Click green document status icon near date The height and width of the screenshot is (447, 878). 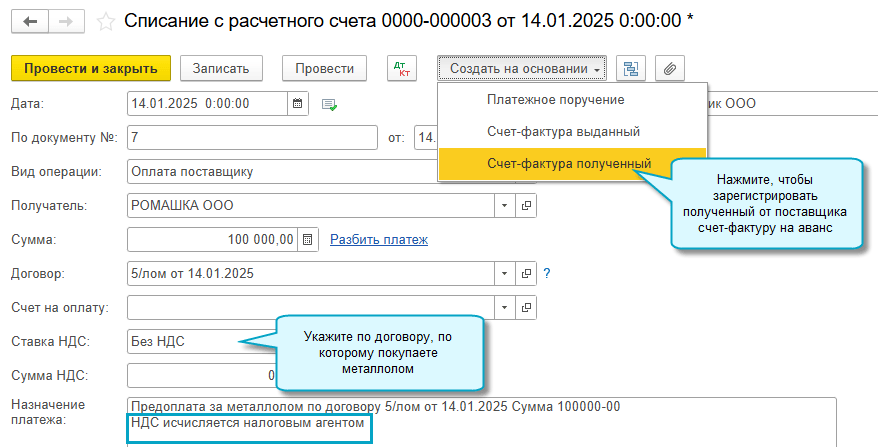pyautogui.click(x=329, y=103)
